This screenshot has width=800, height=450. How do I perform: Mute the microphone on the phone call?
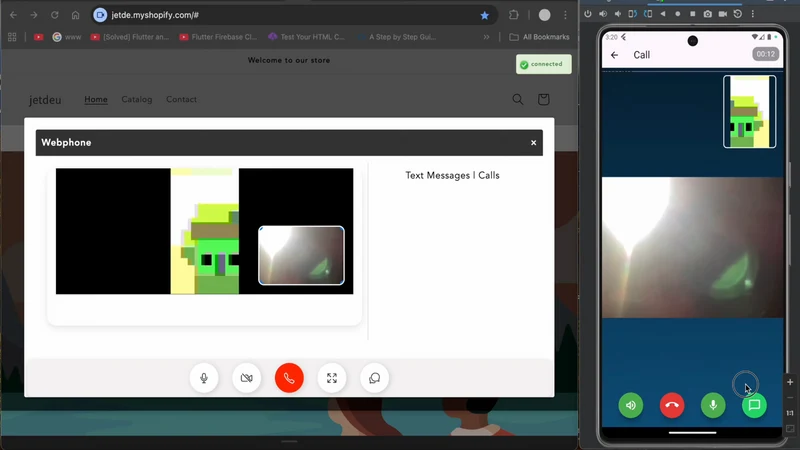click(713, 406)
